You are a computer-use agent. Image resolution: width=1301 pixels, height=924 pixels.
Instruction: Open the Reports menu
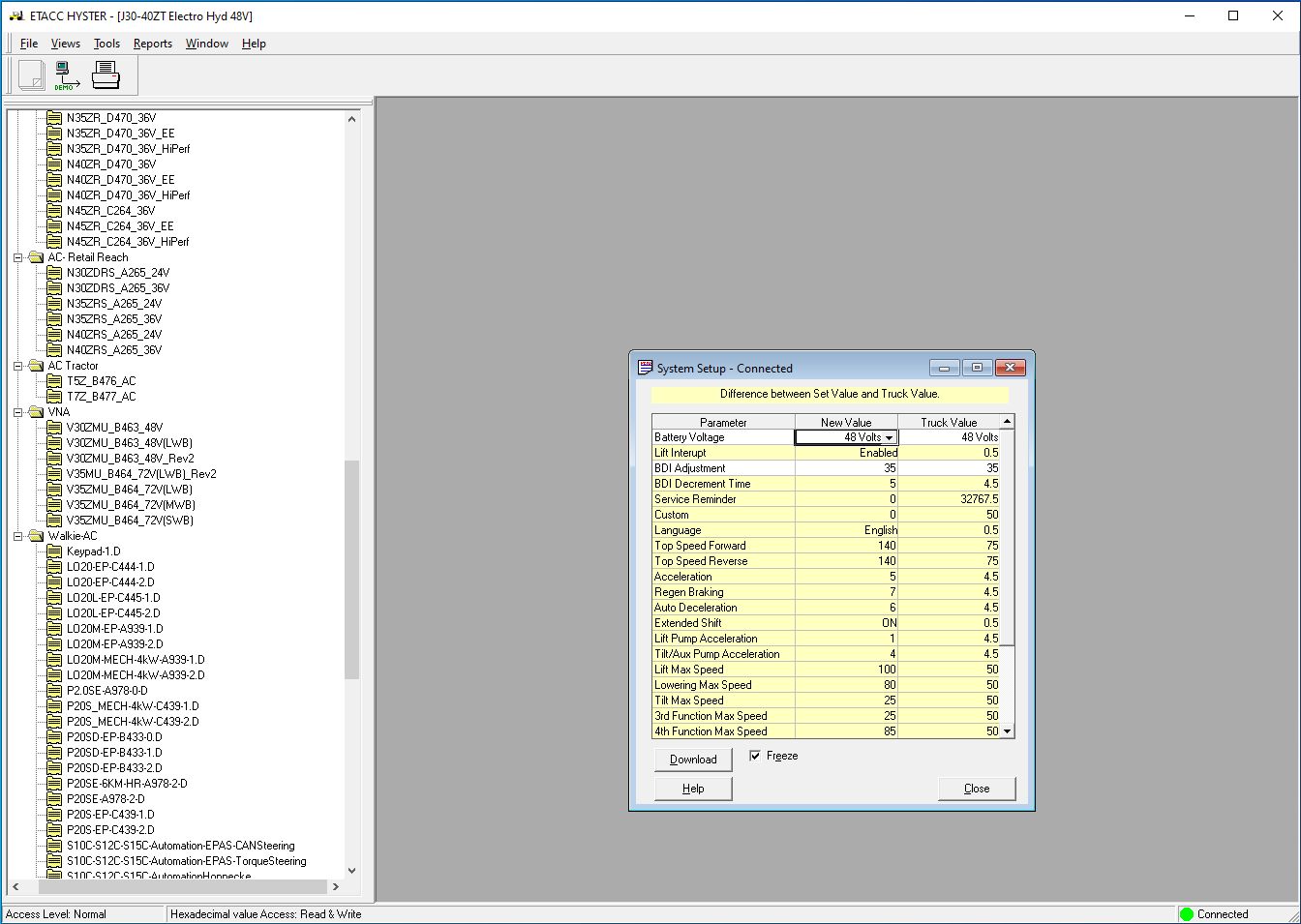[x=152, y=44]
